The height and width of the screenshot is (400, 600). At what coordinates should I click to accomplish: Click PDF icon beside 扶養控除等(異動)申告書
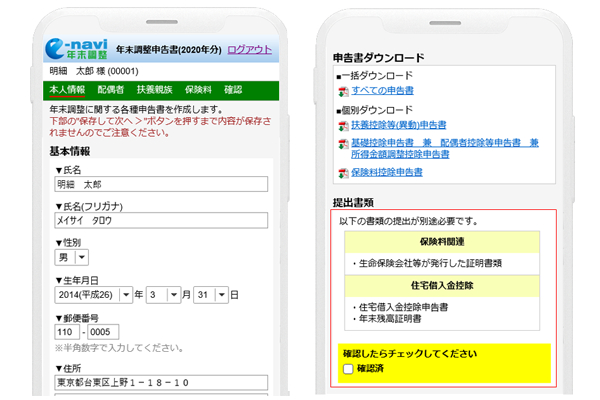pyautogui.click(x=343, y=126)
